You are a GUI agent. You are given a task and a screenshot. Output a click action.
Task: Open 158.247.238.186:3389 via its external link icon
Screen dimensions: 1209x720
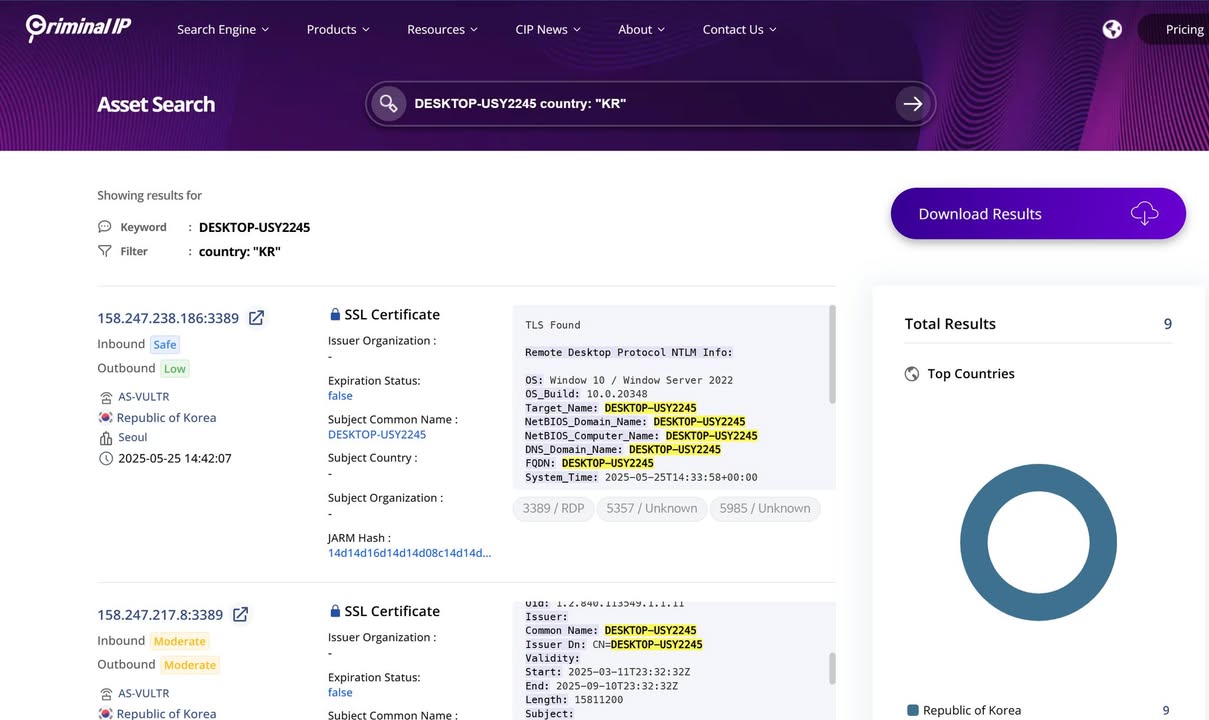(x=256, y=317)
